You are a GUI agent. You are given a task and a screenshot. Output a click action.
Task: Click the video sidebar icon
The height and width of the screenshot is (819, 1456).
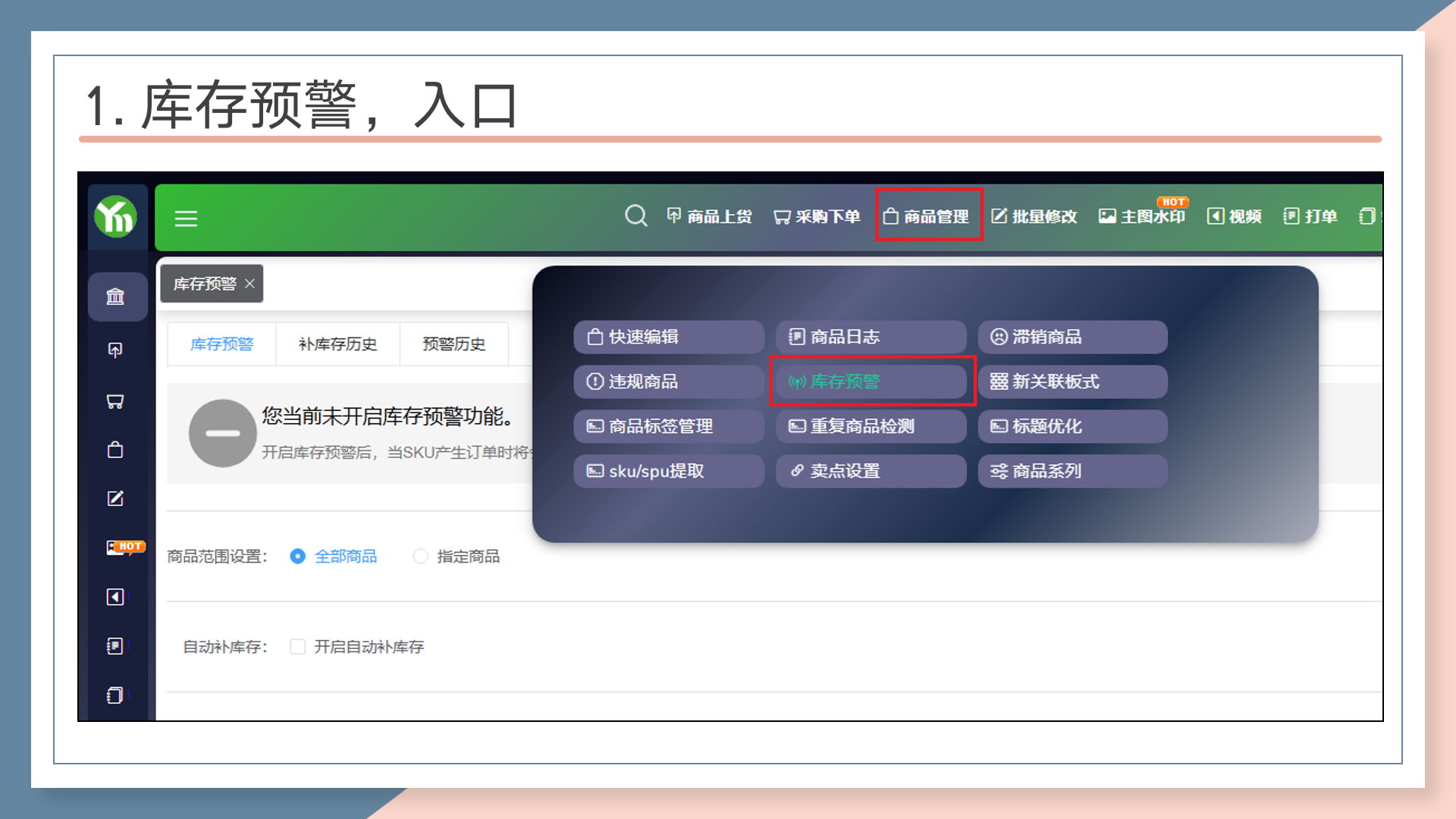click(x=115, y=597)
